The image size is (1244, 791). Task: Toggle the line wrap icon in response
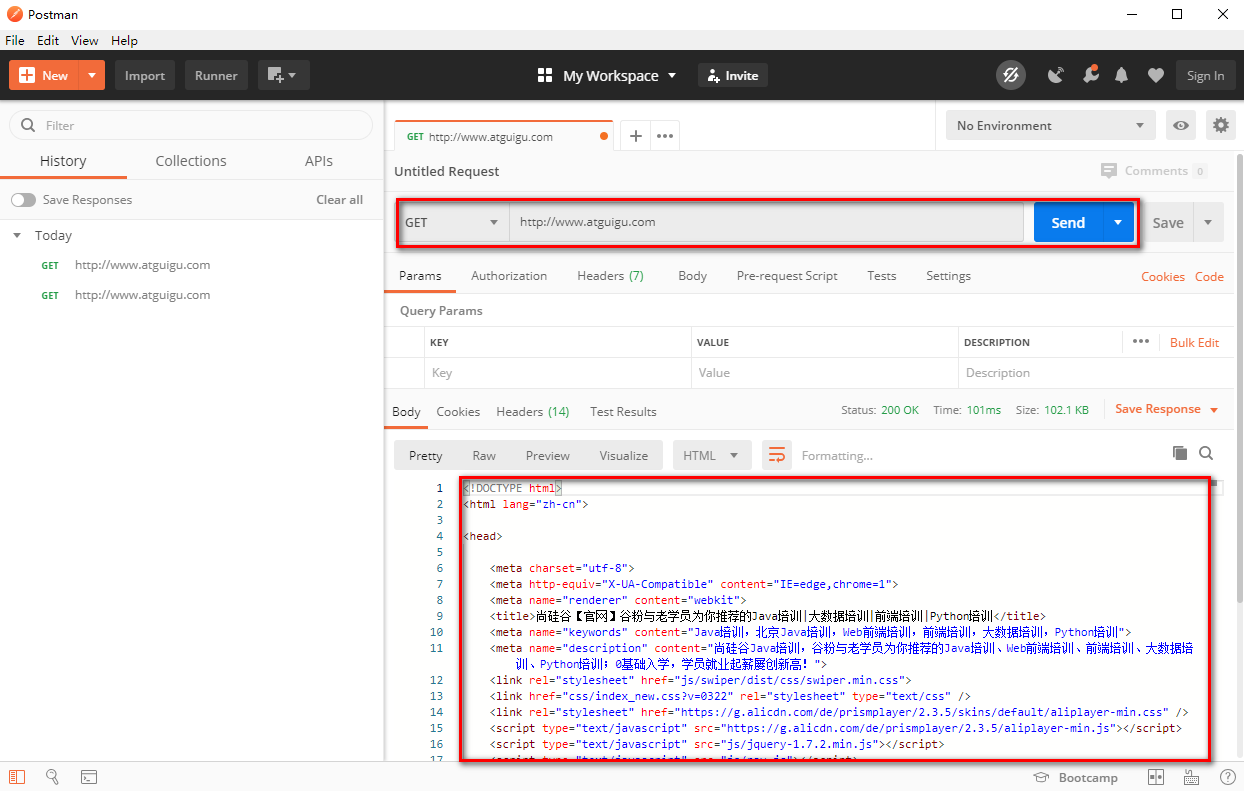[777, 455]
